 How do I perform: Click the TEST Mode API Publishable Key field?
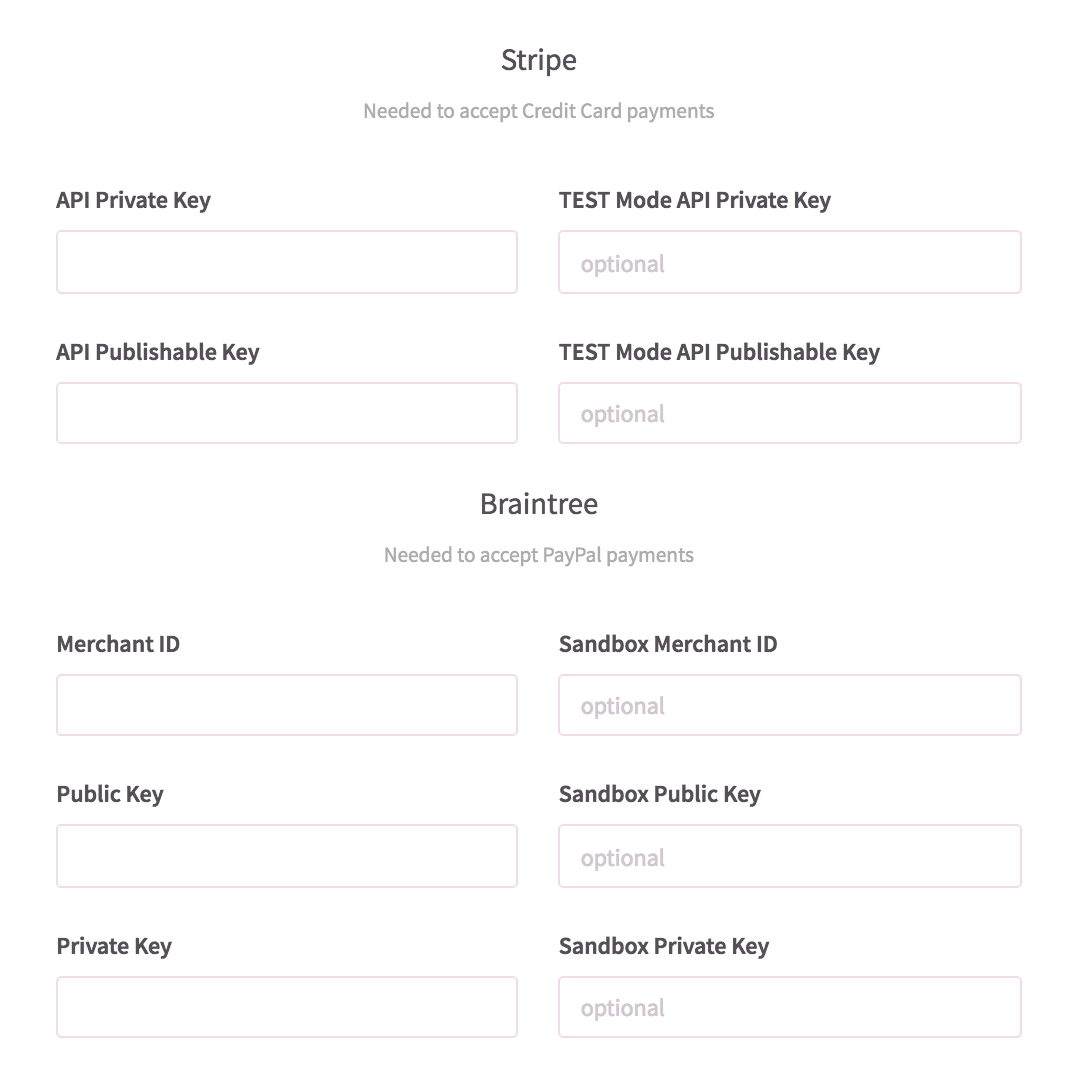(x=789, y=413)
